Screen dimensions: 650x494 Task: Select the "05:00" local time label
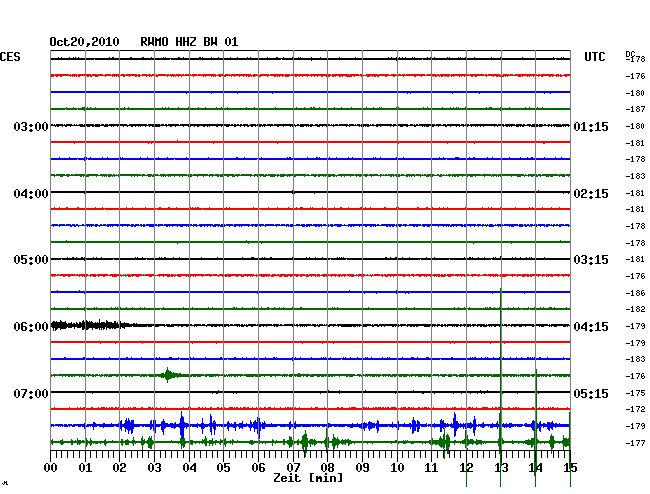[31, 260]
